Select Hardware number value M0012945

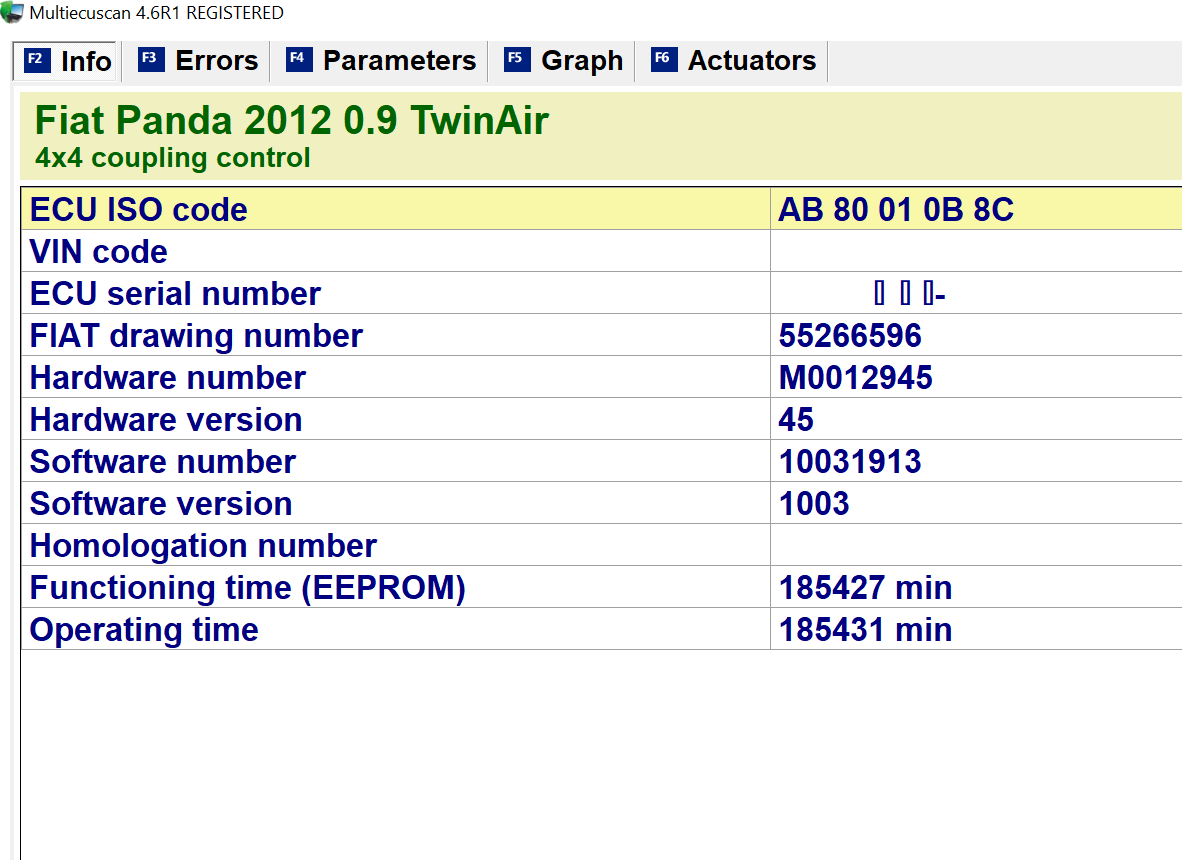pos(855,378)
